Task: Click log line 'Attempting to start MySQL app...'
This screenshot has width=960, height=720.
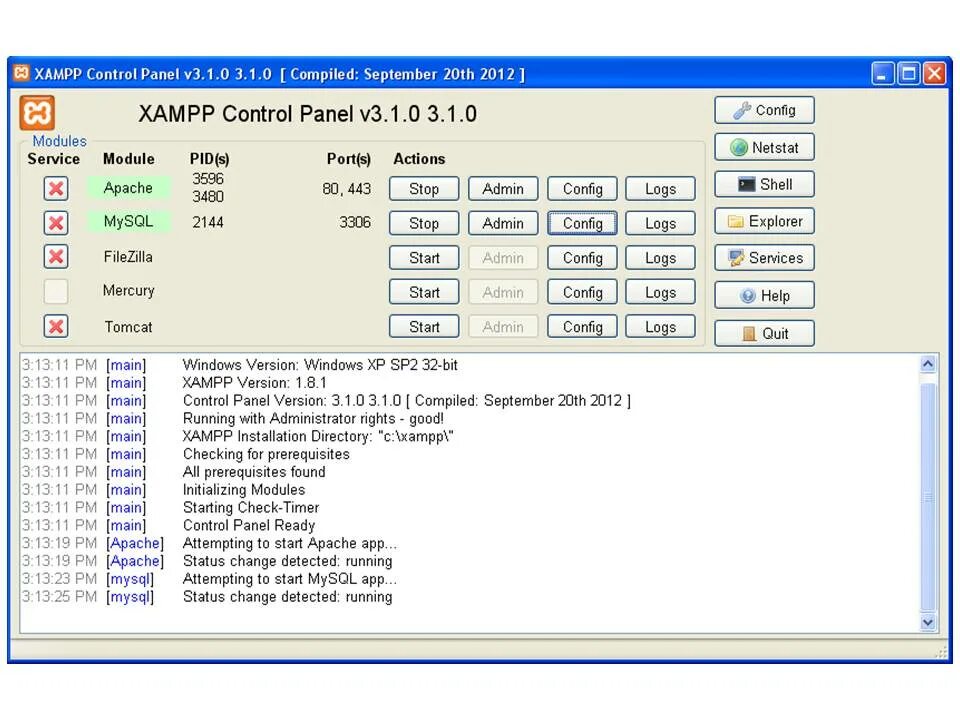Action: coord(290,579)
